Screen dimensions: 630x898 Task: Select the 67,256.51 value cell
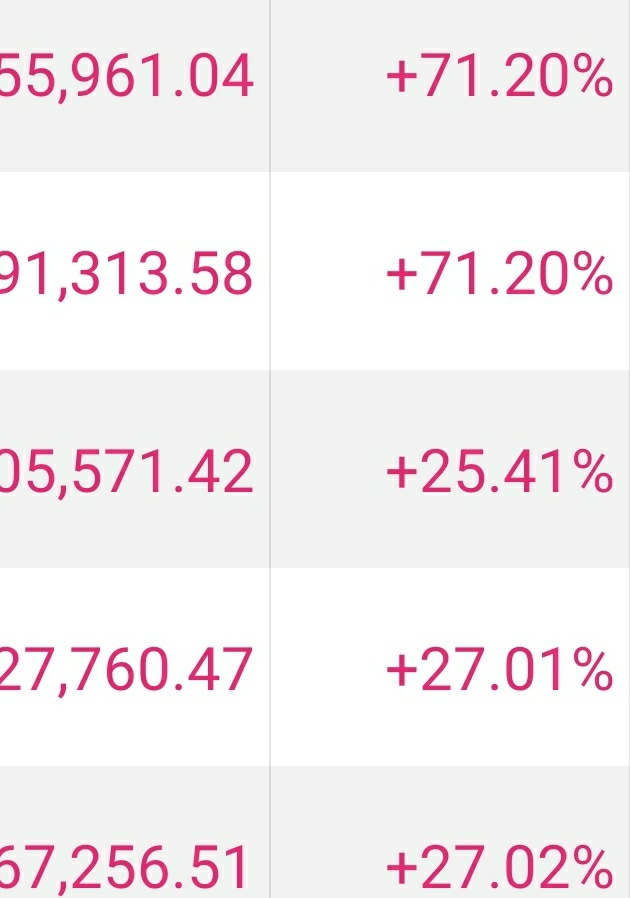tap(124, 867)
